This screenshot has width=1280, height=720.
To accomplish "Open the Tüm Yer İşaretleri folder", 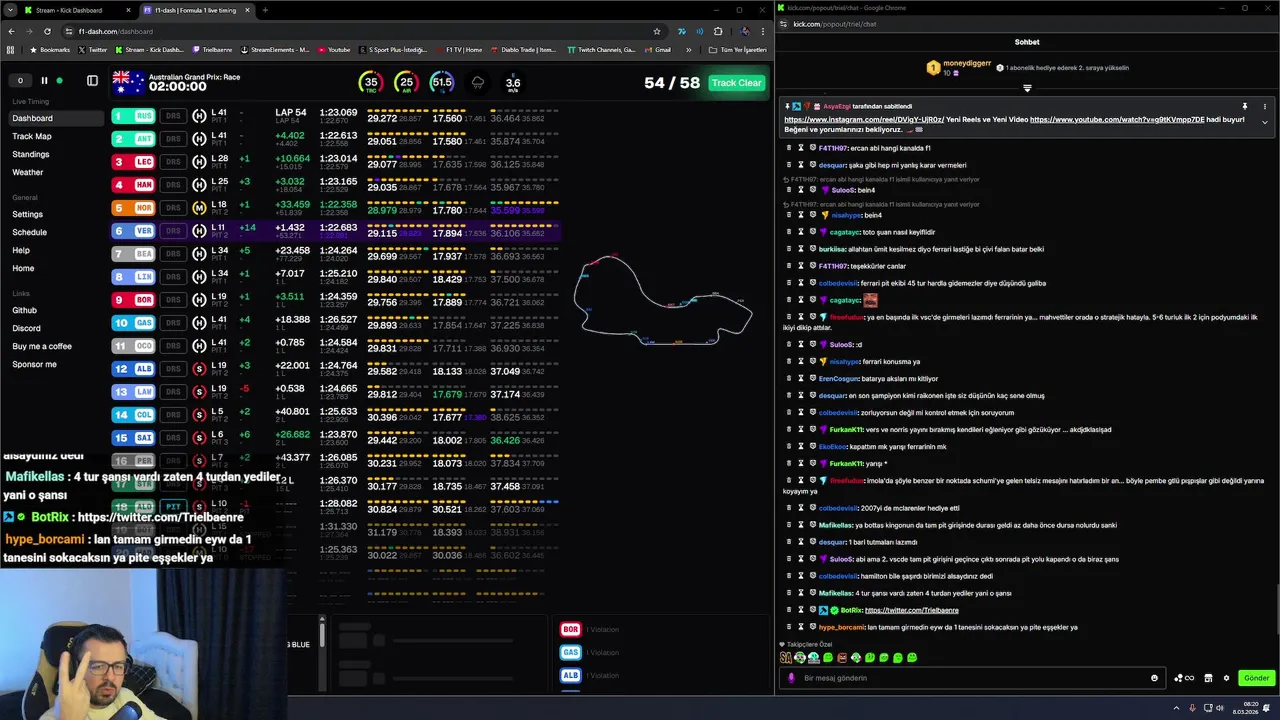I will coord(737,49).
